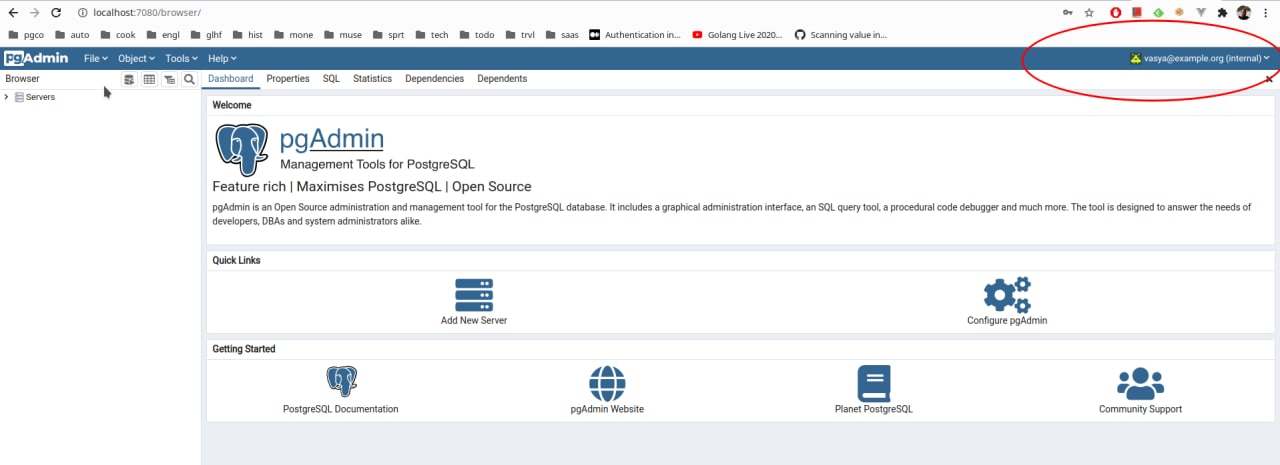The height and width of the screenshot is (465, 1280).
Task: Click the Configure pgAdmin gears icon
Action: pos(1007,295)
